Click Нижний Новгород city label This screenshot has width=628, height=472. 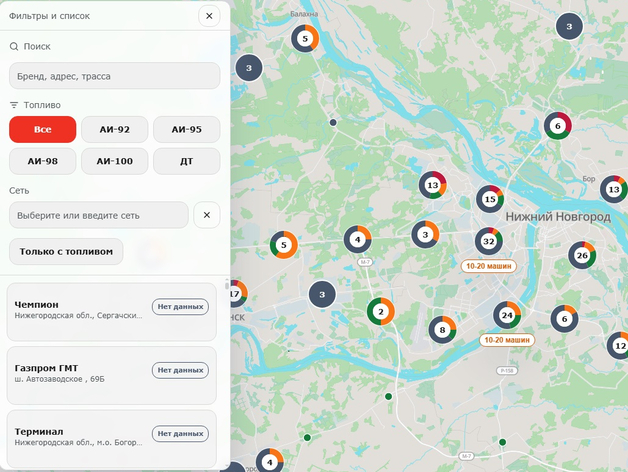558,217
